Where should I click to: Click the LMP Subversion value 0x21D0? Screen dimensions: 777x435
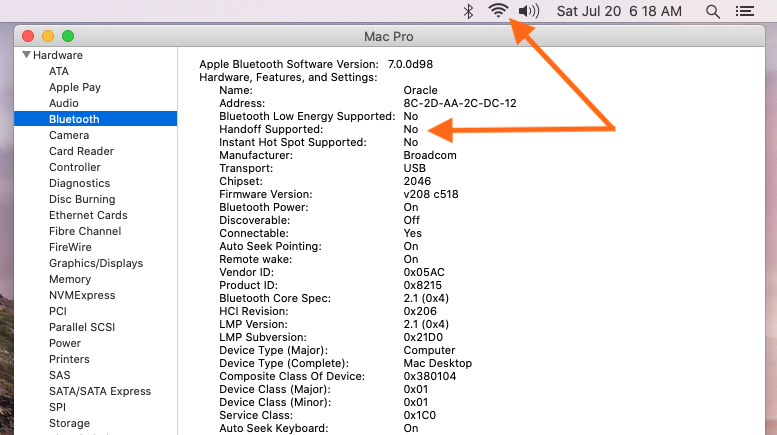(x=423, y=337)
